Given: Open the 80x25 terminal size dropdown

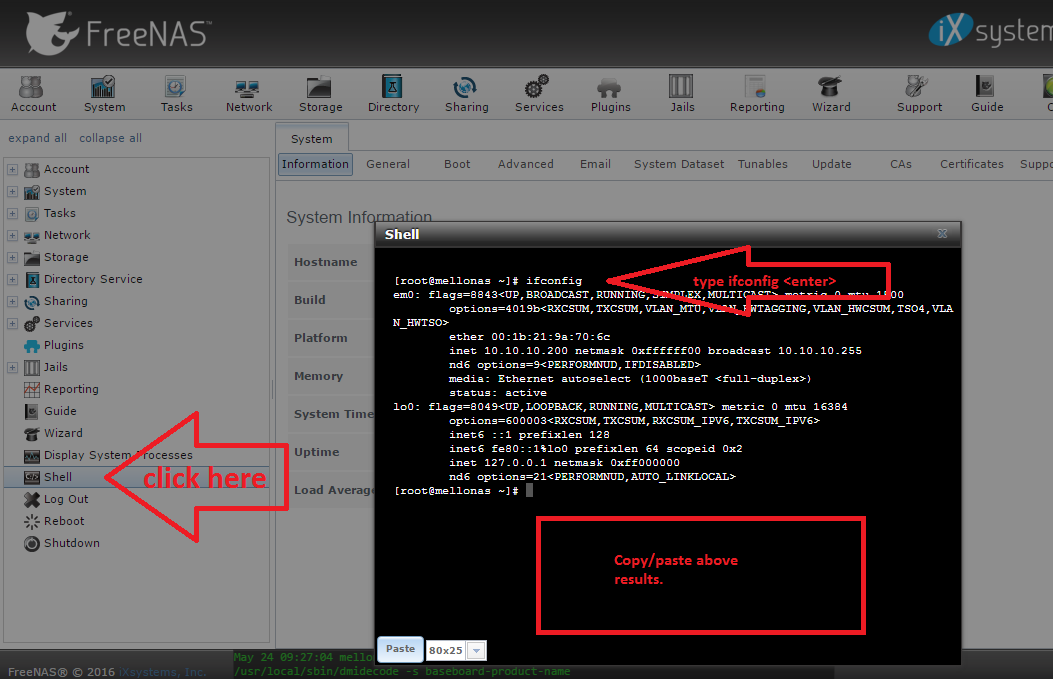Looking at the screenshot, I should click(476, 650).
